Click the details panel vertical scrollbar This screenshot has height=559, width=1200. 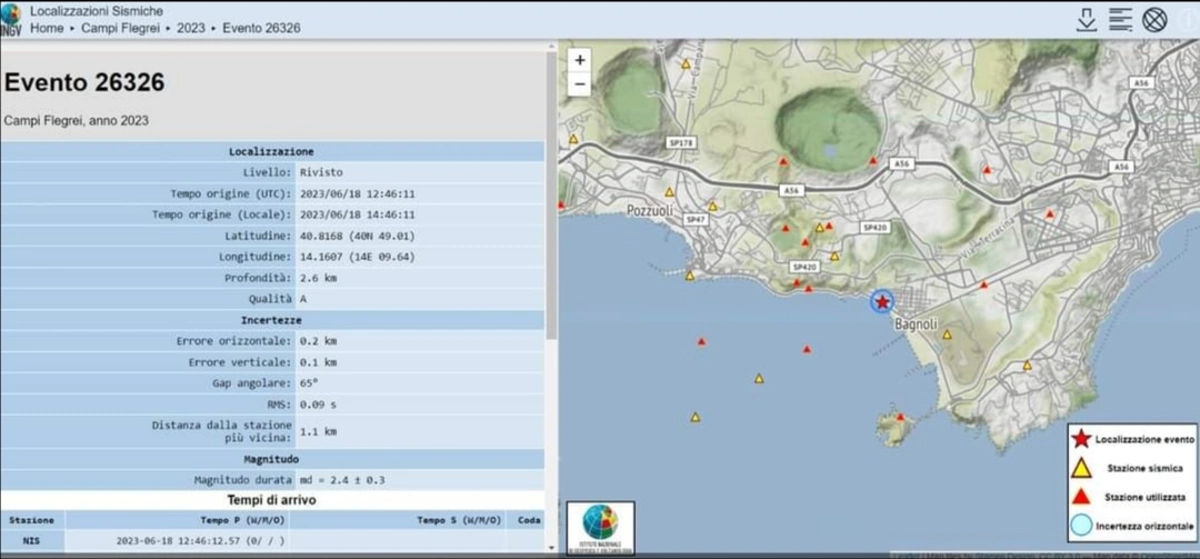pos(551,195)
